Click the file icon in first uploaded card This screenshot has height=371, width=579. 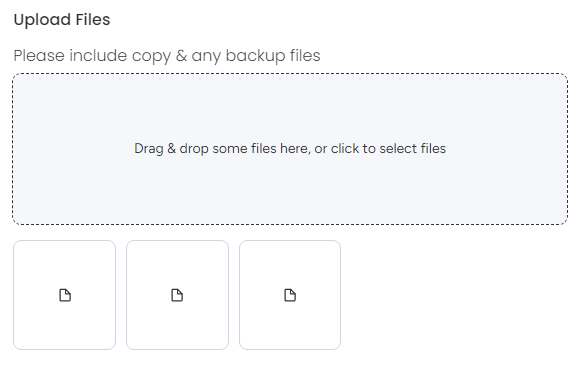[65, 295]
